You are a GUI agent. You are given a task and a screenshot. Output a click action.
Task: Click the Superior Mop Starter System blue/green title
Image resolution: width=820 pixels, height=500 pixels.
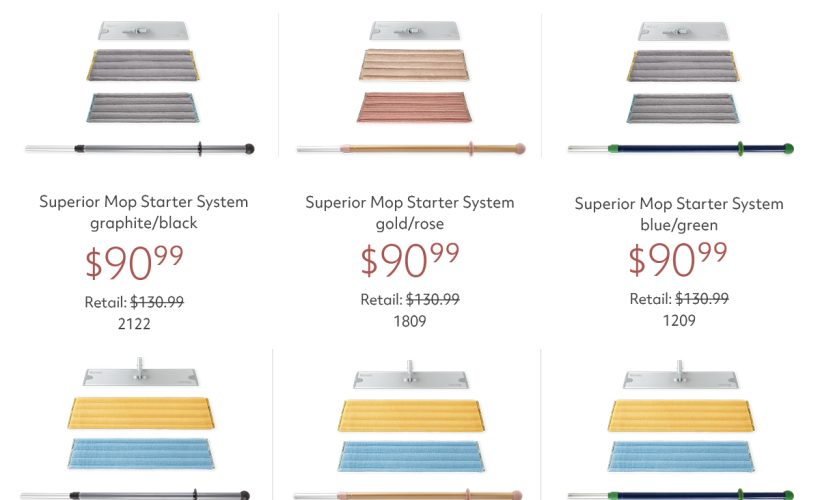[679, 214]
